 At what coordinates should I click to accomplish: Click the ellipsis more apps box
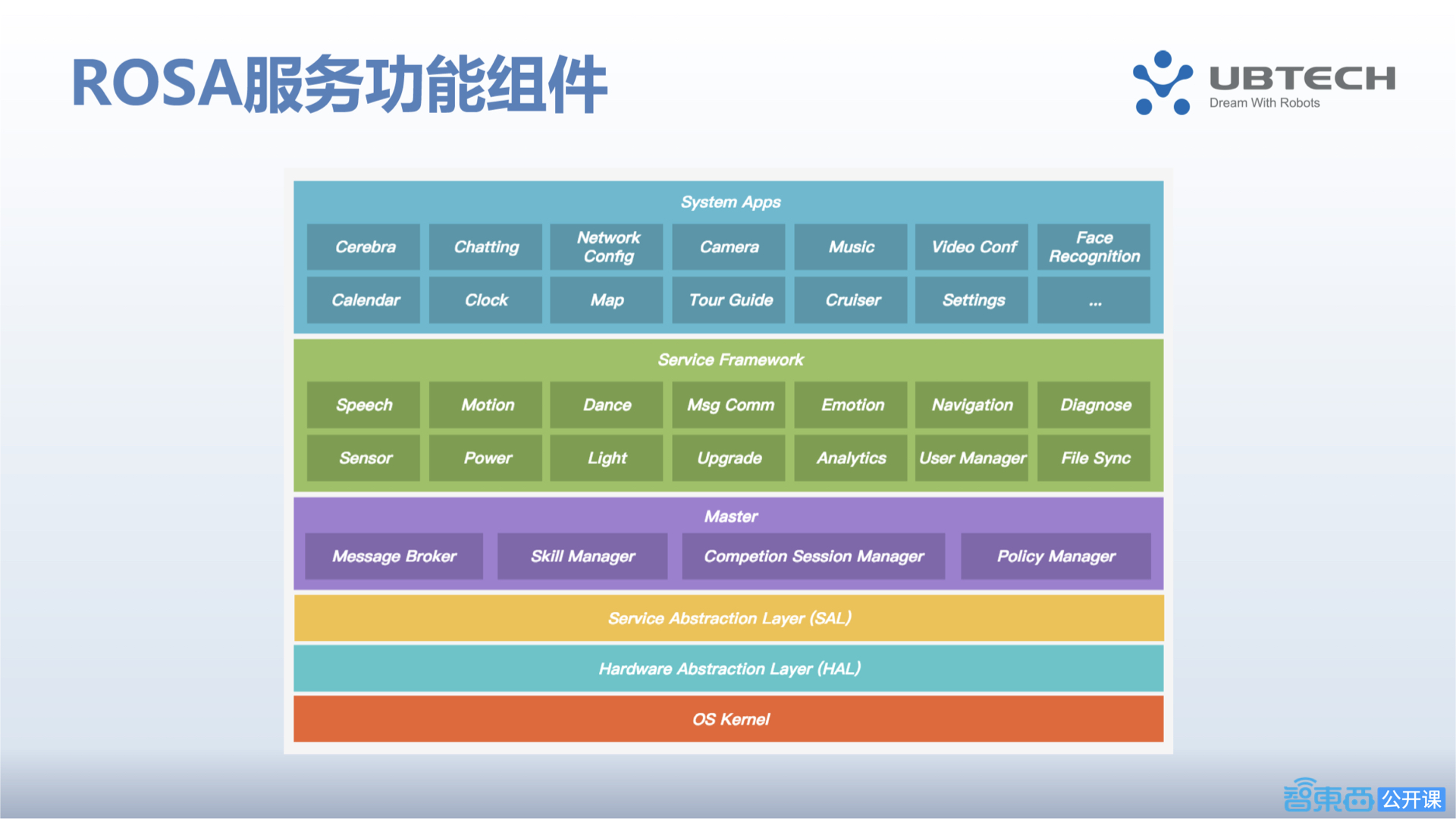(1094, 300)
